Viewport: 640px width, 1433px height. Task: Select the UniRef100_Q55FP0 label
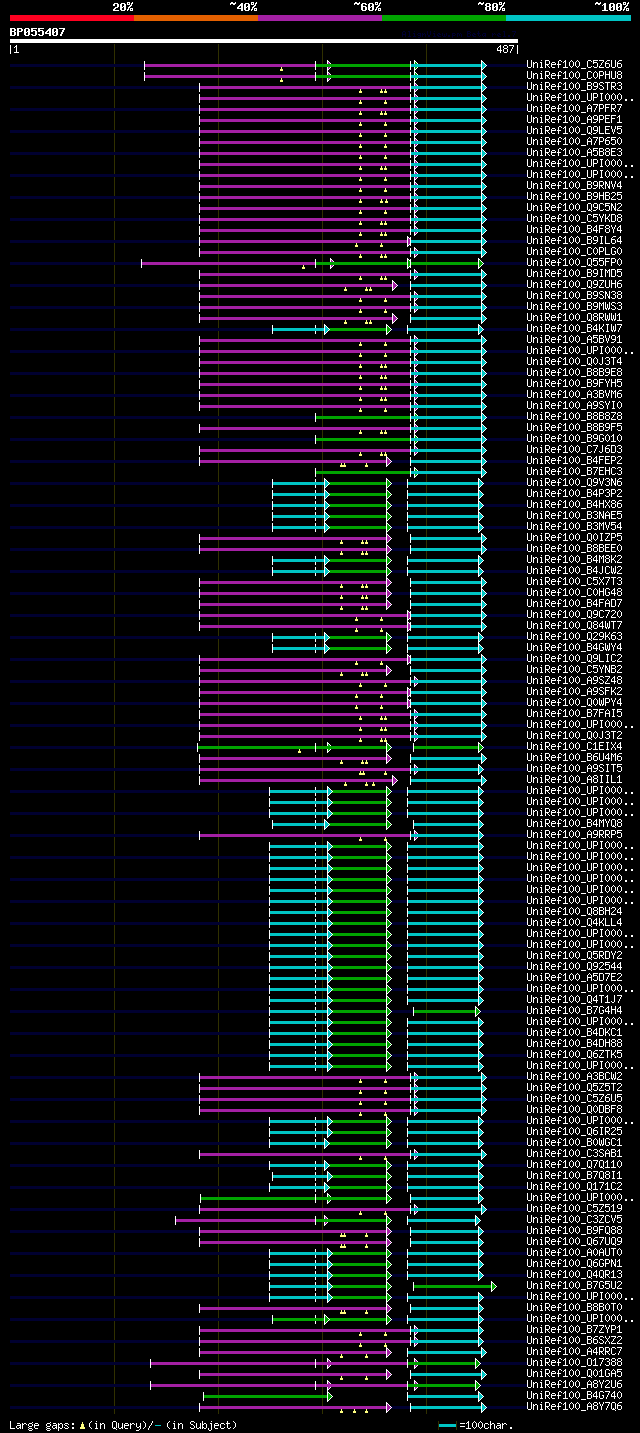pyautogui.click(x=574, y=263)
